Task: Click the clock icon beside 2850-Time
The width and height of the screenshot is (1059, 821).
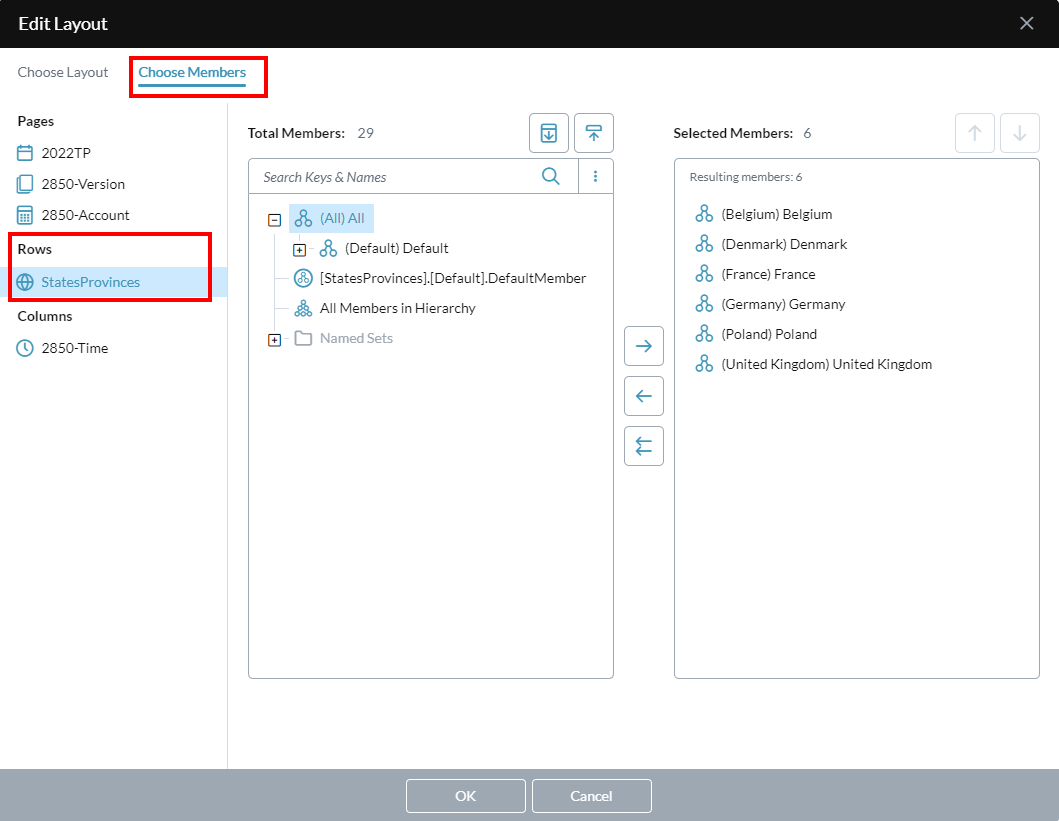Action: tap(25, 348)
